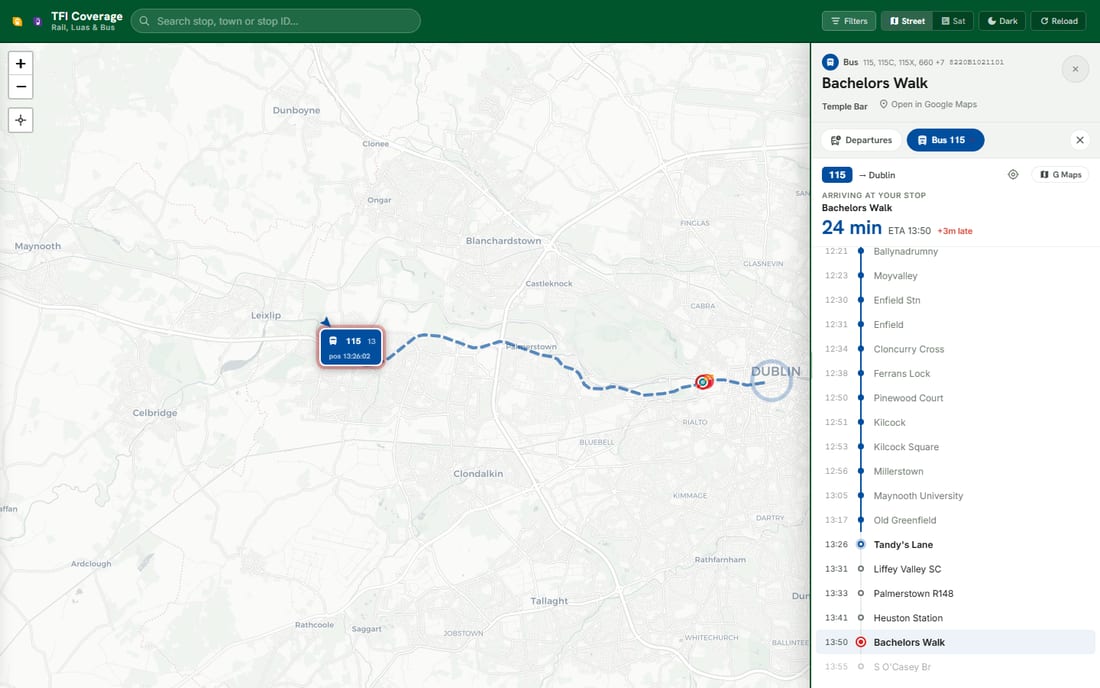This screenshot has height=688, width=1100.
Task: Switch the map to Street view
Action: pyautogui.click(x=907, y=21)
